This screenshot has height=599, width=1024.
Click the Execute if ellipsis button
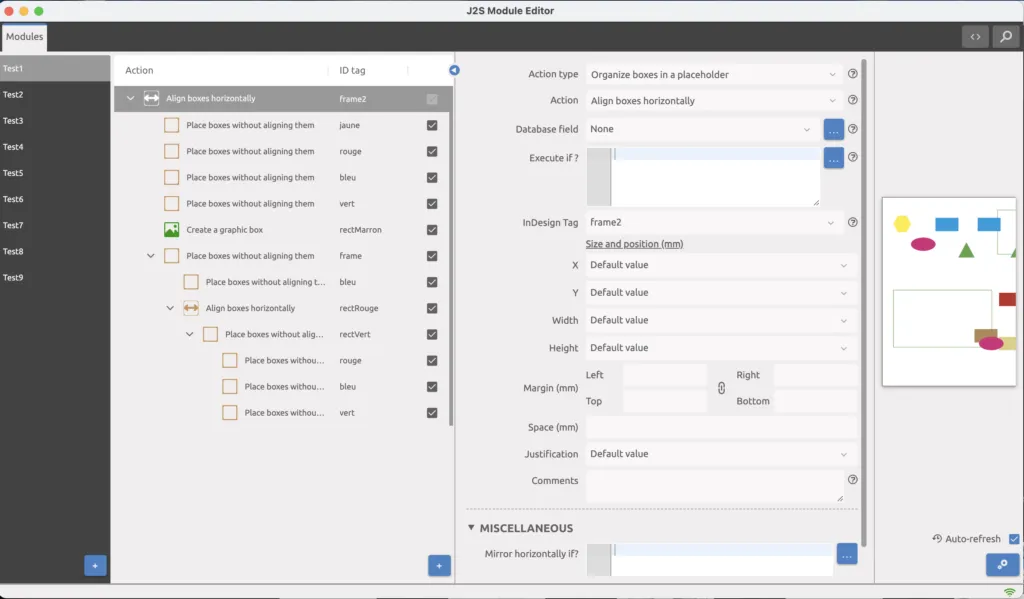click(833, 157)
